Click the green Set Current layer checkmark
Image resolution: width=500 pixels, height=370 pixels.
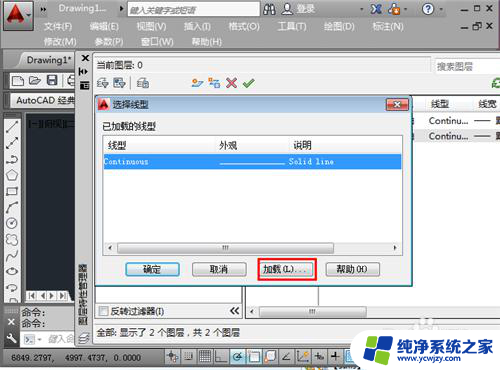point(249,83)
